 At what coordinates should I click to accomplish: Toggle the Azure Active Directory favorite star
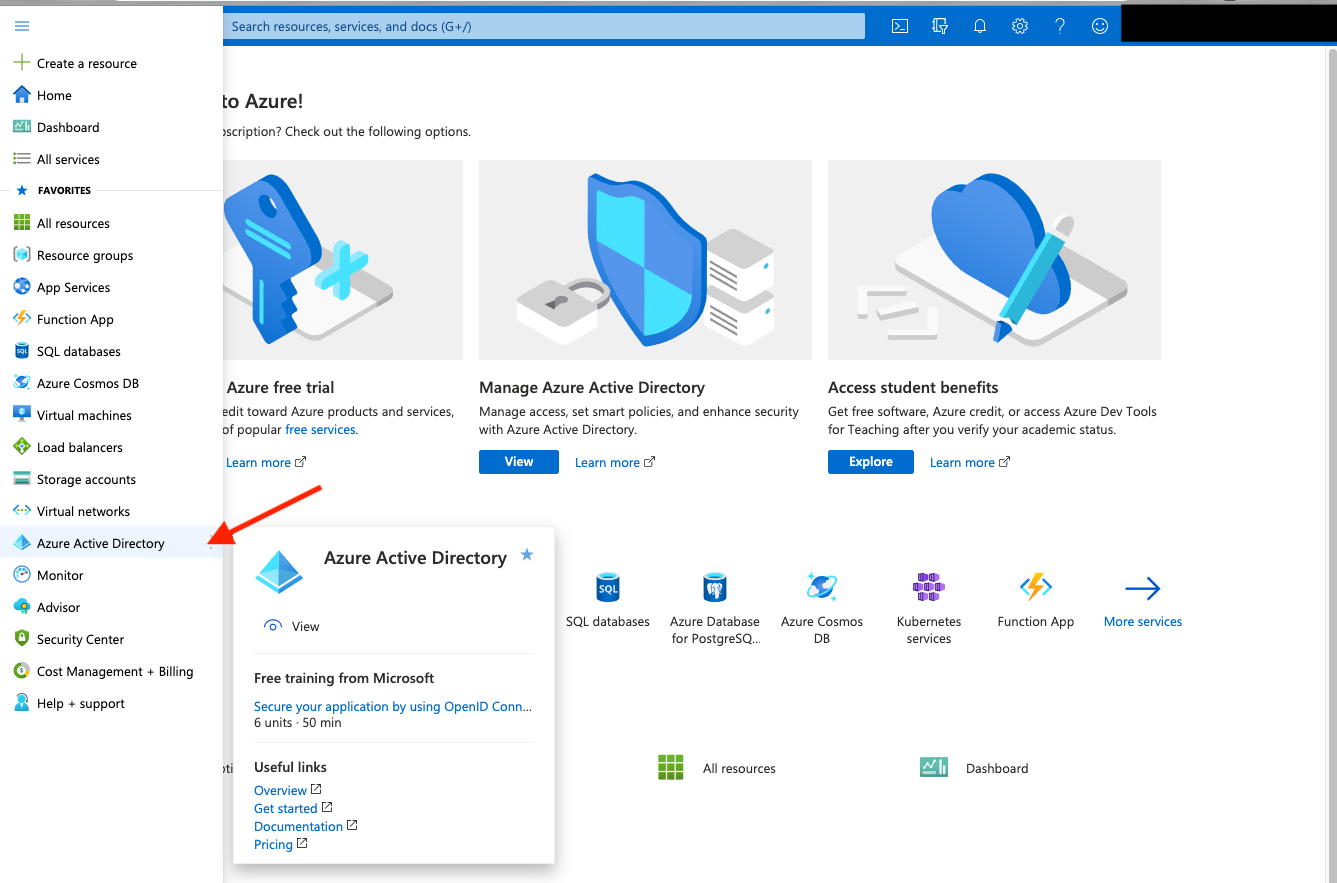[526, 554]
